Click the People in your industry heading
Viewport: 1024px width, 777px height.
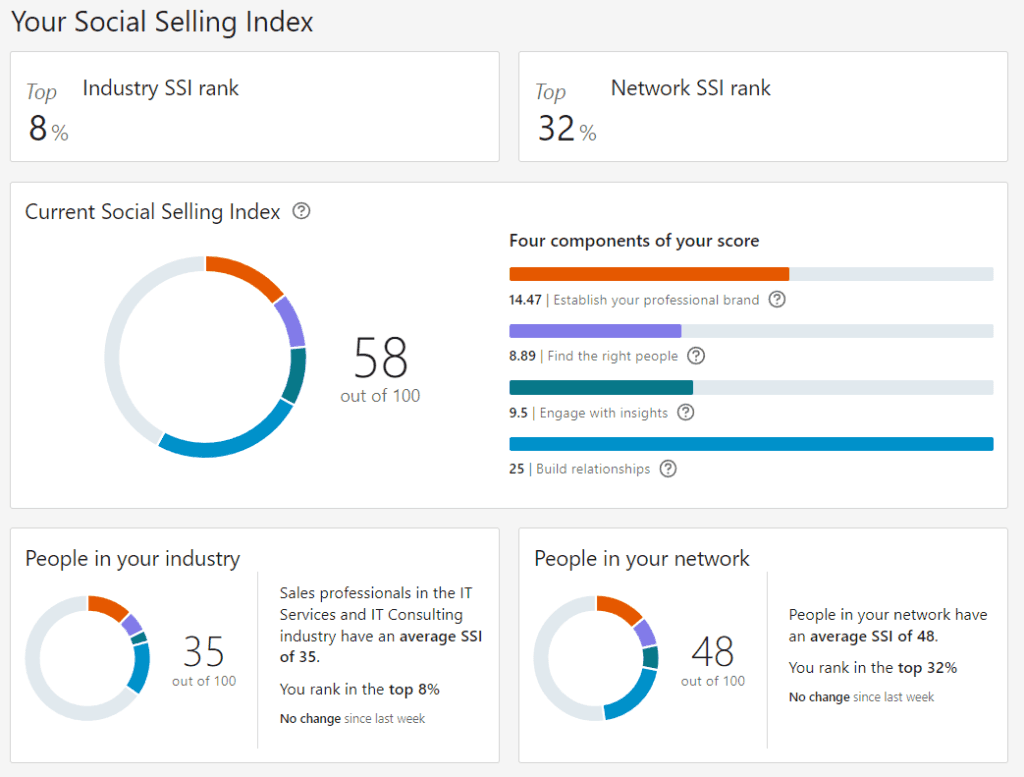(133, 558)
